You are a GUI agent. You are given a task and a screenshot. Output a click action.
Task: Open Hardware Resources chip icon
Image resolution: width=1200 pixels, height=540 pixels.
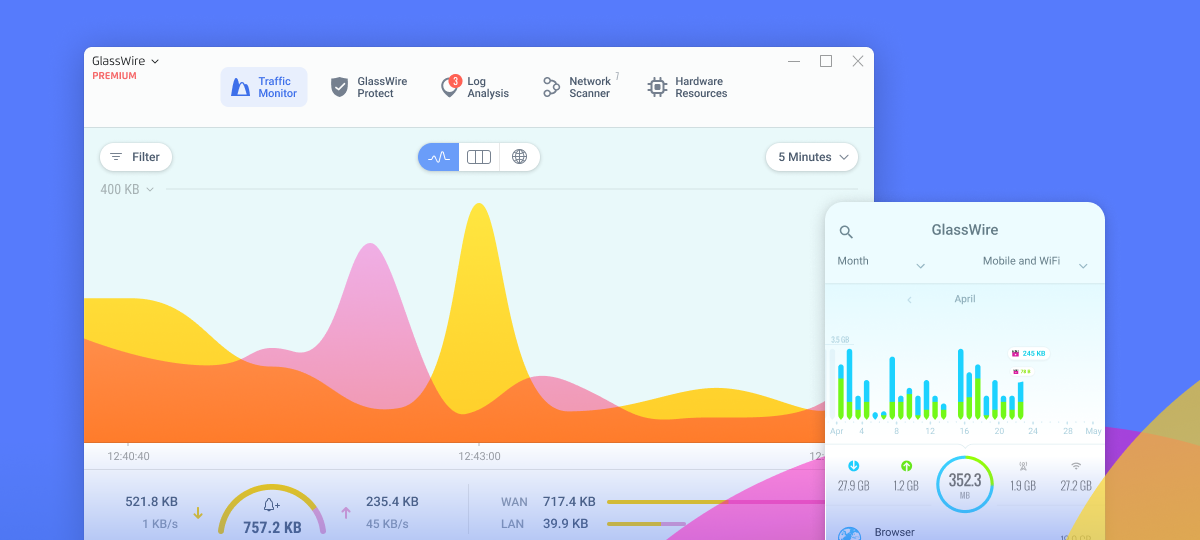[x=657, y=87]
